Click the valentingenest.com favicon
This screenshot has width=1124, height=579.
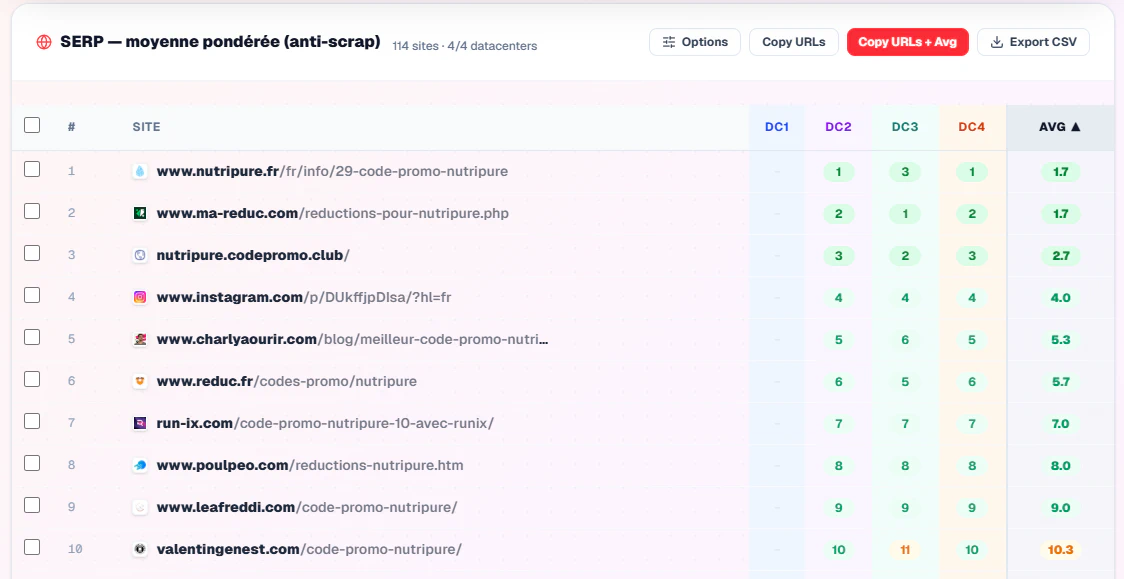[140, 549]
